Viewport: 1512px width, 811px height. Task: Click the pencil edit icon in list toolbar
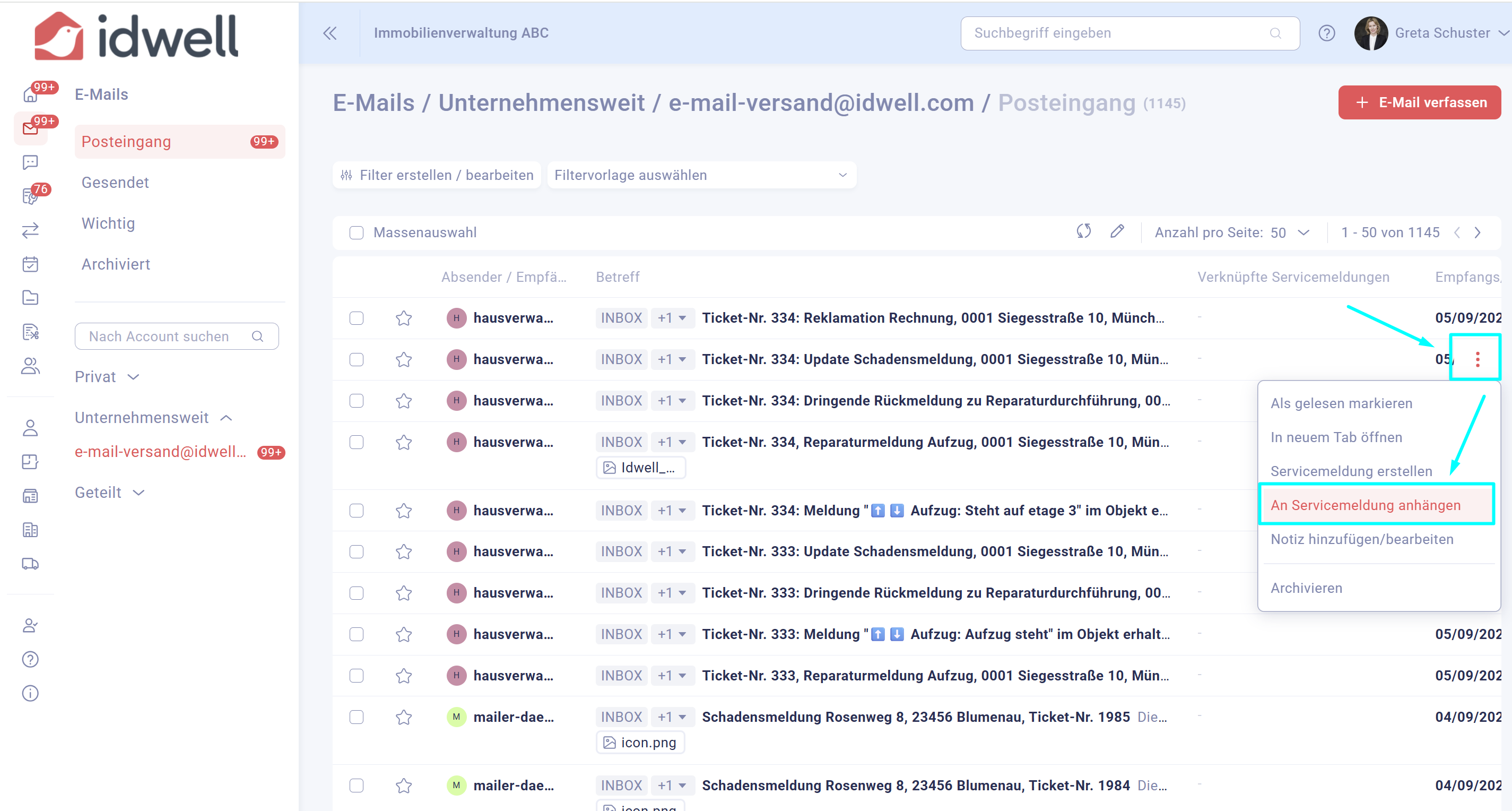1117,231
